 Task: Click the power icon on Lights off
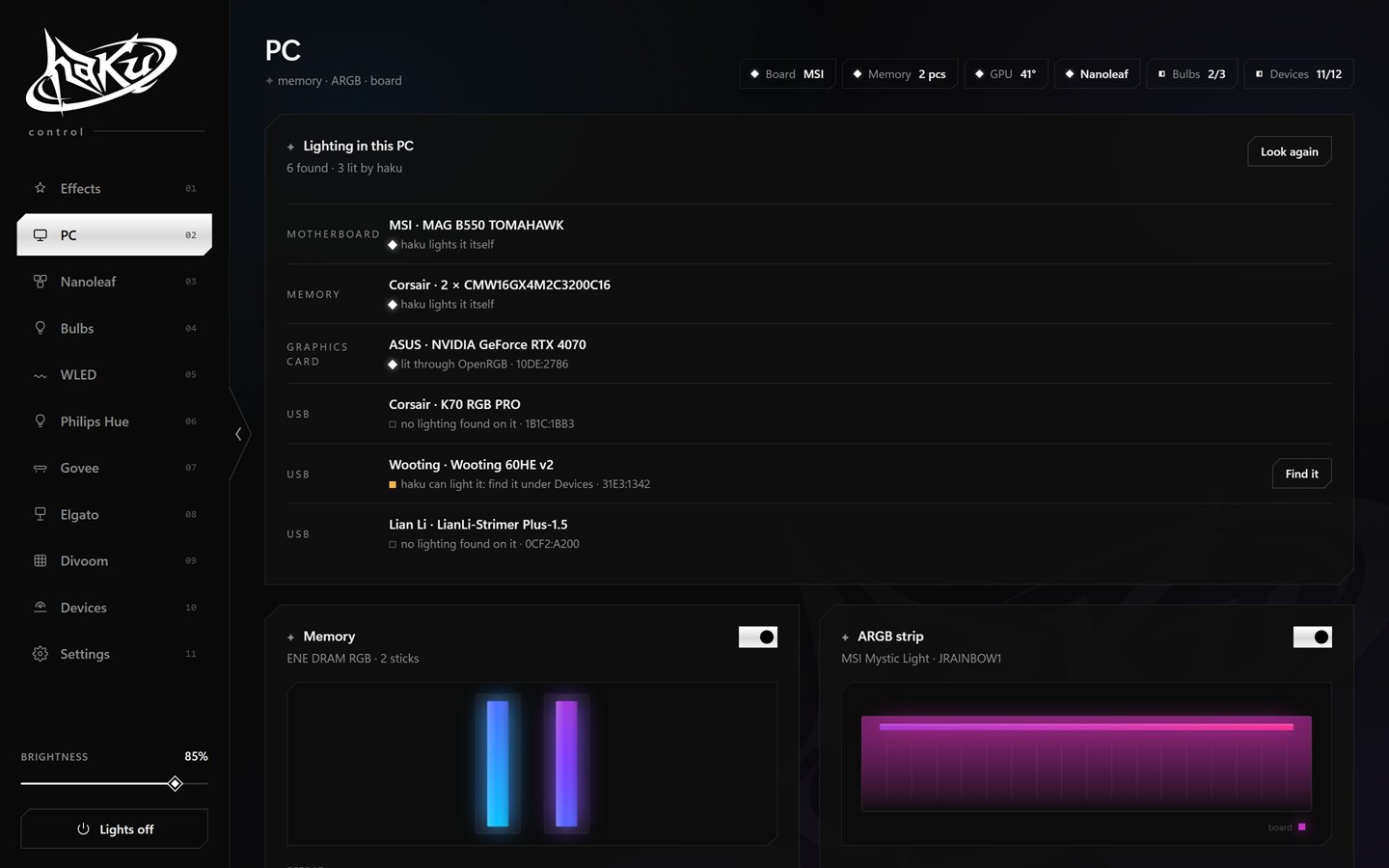[83, 829]
